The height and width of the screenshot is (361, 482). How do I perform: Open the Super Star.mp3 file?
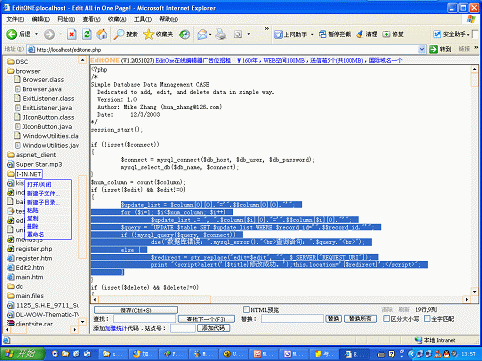coord(39,164)
